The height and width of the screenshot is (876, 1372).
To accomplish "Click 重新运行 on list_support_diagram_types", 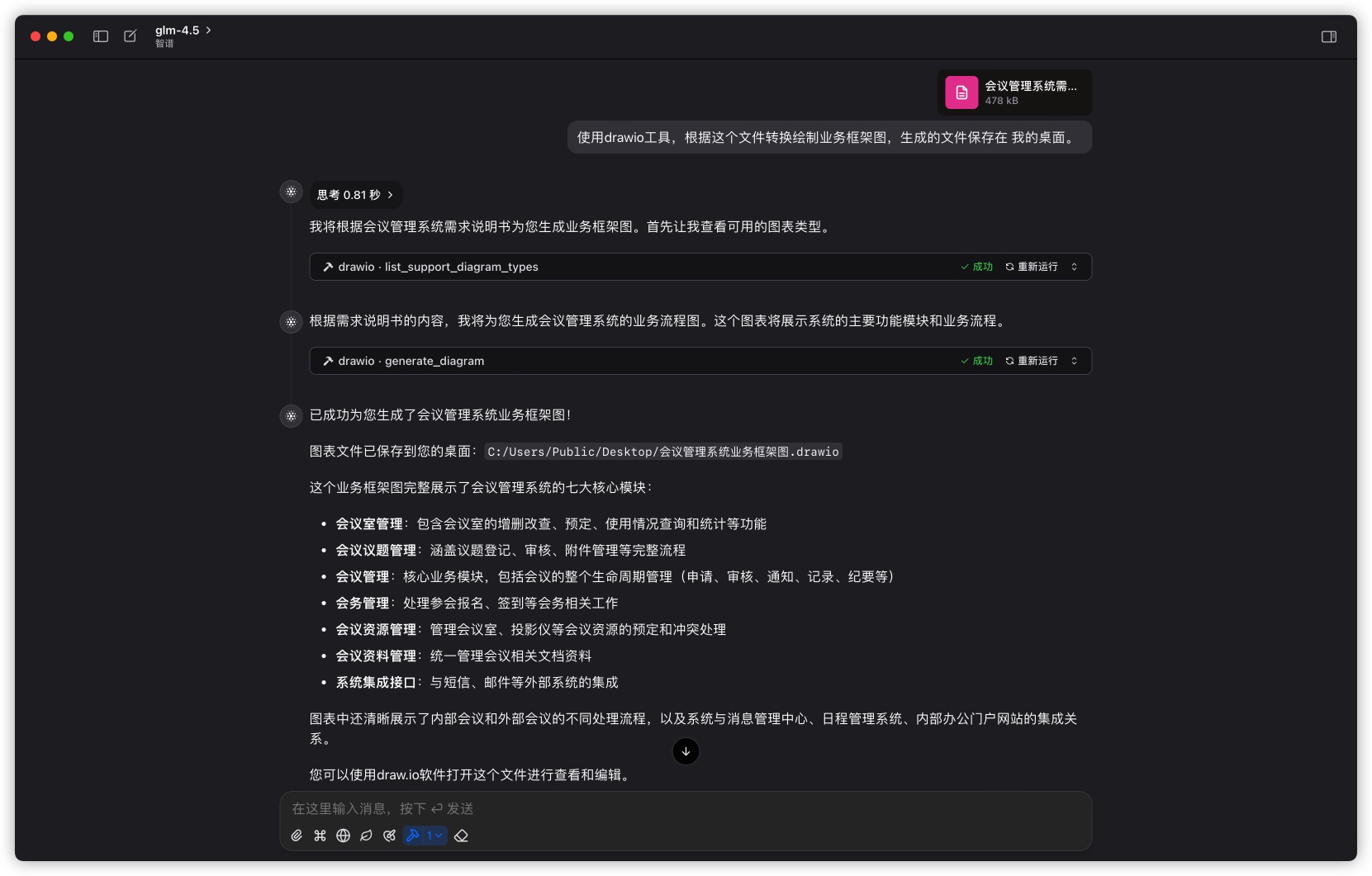I will point(1036,267).
